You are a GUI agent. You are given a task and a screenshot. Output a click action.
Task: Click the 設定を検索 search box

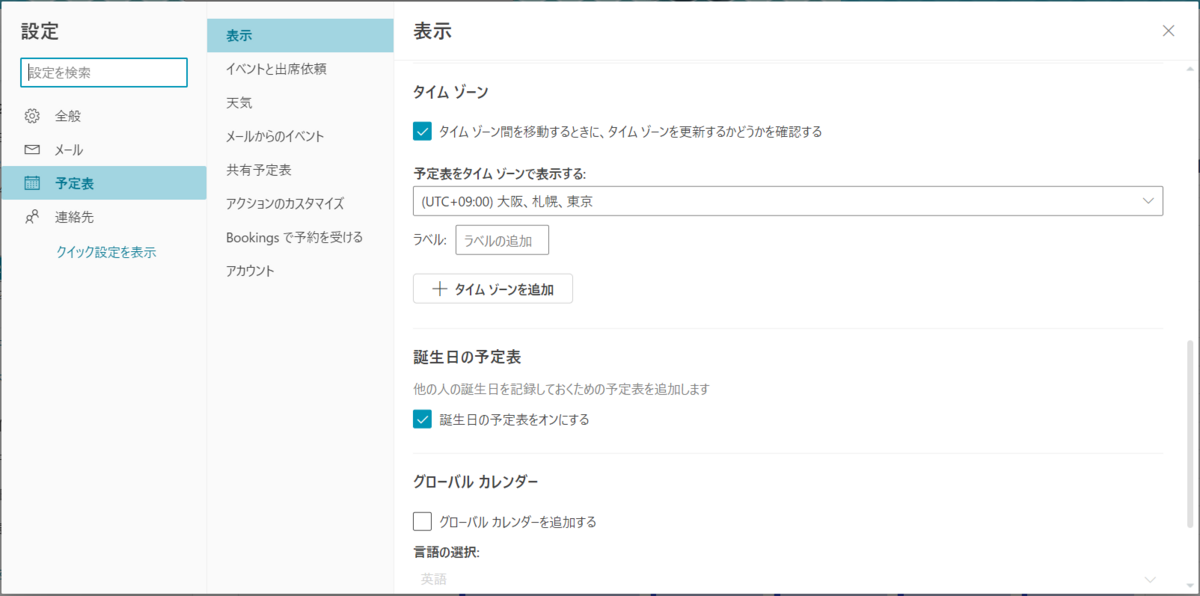104,73
